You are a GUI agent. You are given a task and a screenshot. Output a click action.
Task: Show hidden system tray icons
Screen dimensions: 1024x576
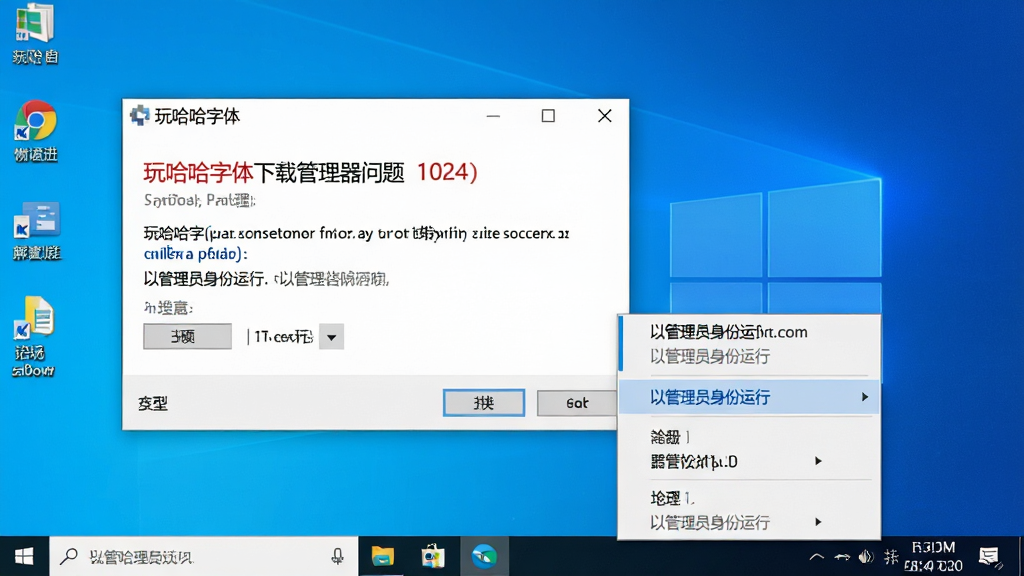pos(816,557)
